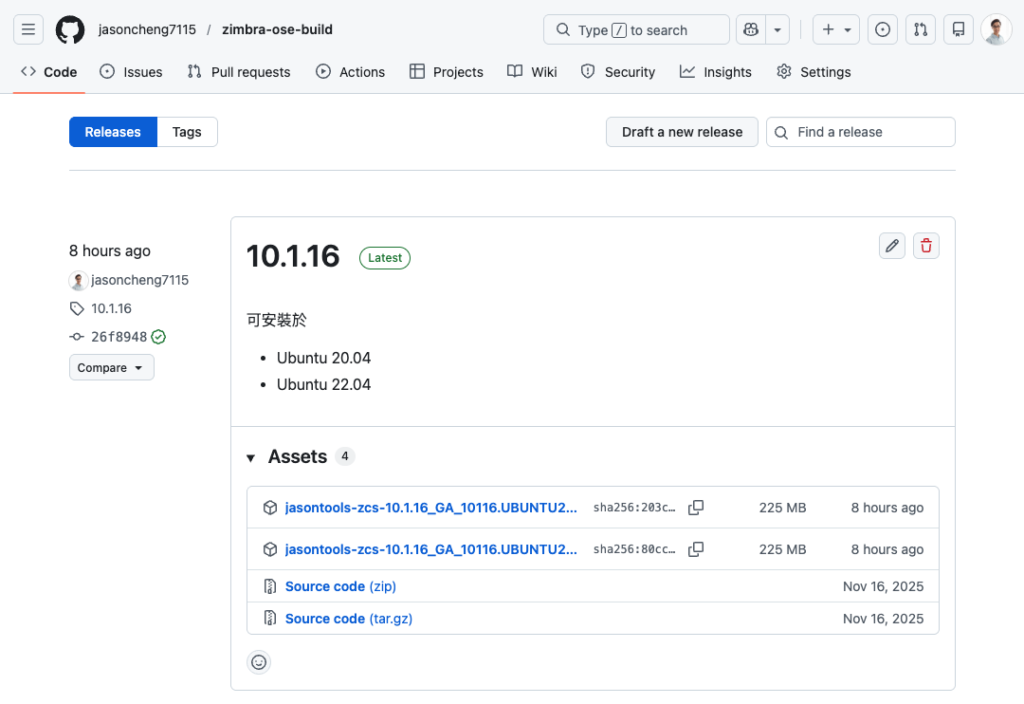The image size is (1024, 704).
Task: Add a reaction with smiley icon
Action: tap(259, 662)
